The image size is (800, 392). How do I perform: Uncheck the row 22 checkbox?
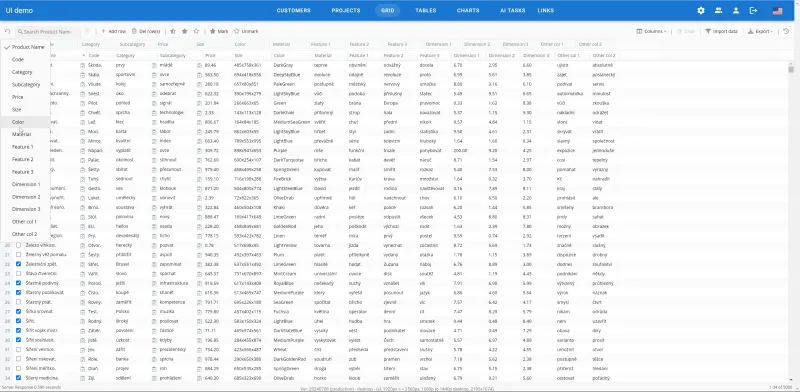[x=18, y=264]
